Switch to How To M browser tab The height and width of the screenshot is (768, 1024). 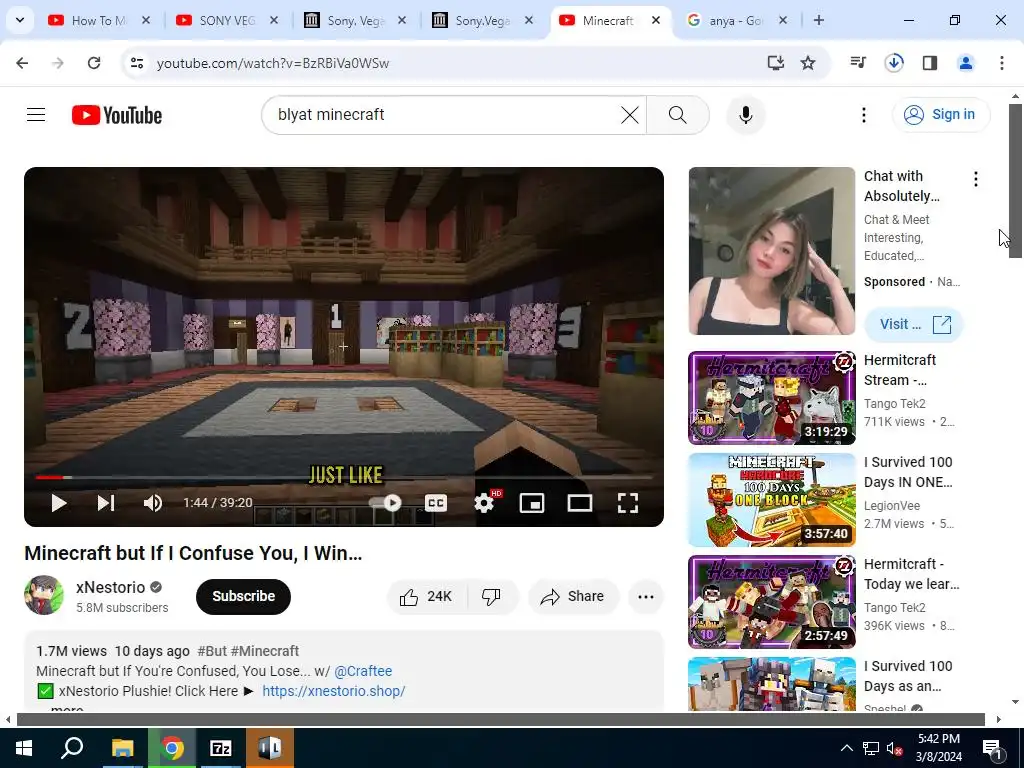tap(99, 21)
